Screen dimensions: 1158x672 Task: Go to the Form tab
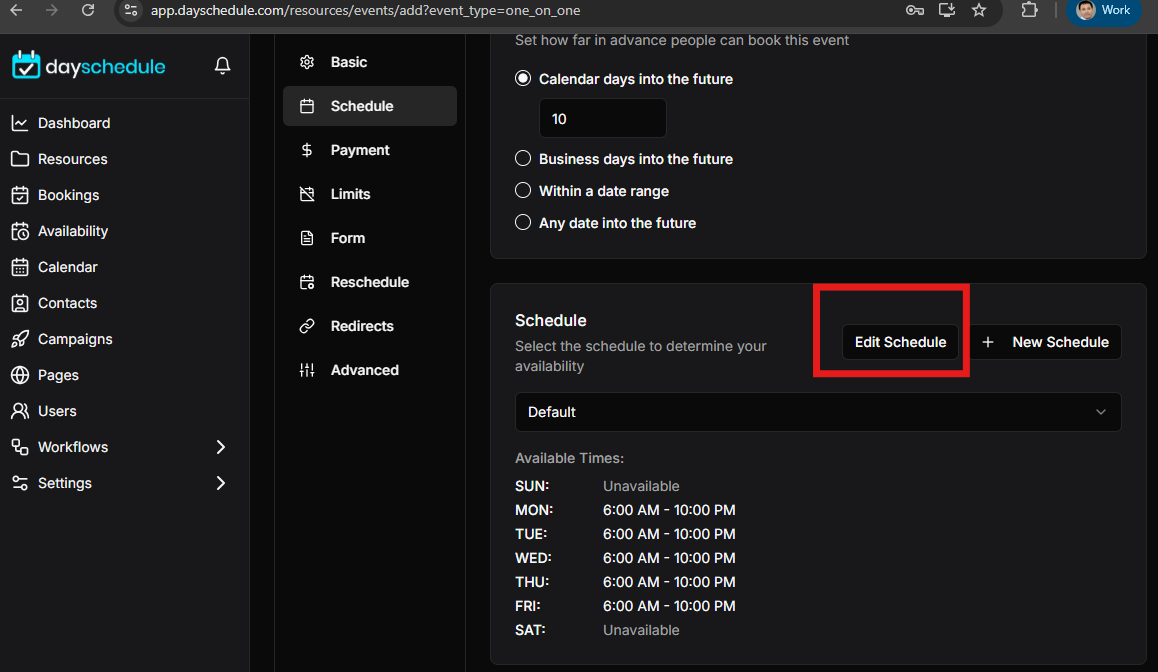369,238
